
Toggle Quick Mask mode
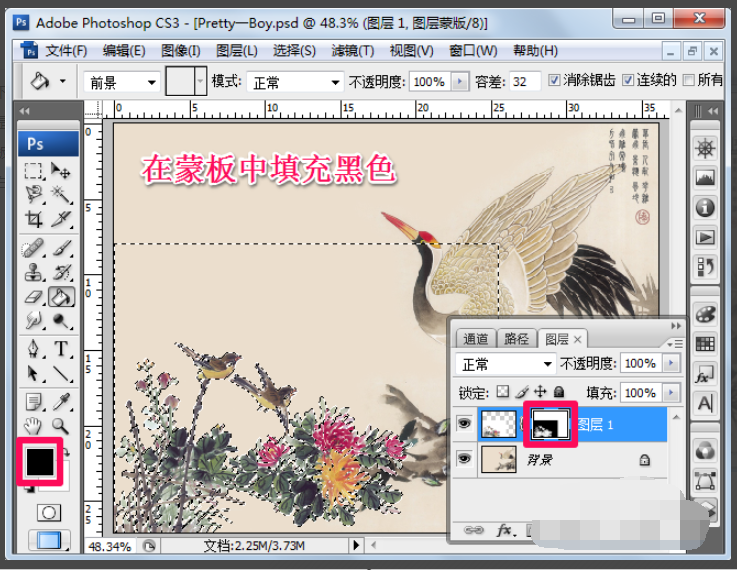(x=48, y=513)
